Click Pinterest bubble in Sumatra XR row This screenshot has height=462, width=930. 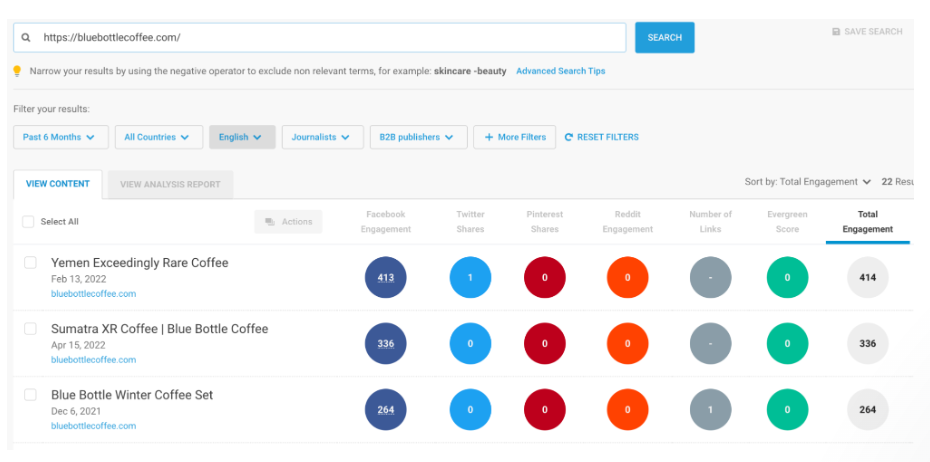point(544,343)
